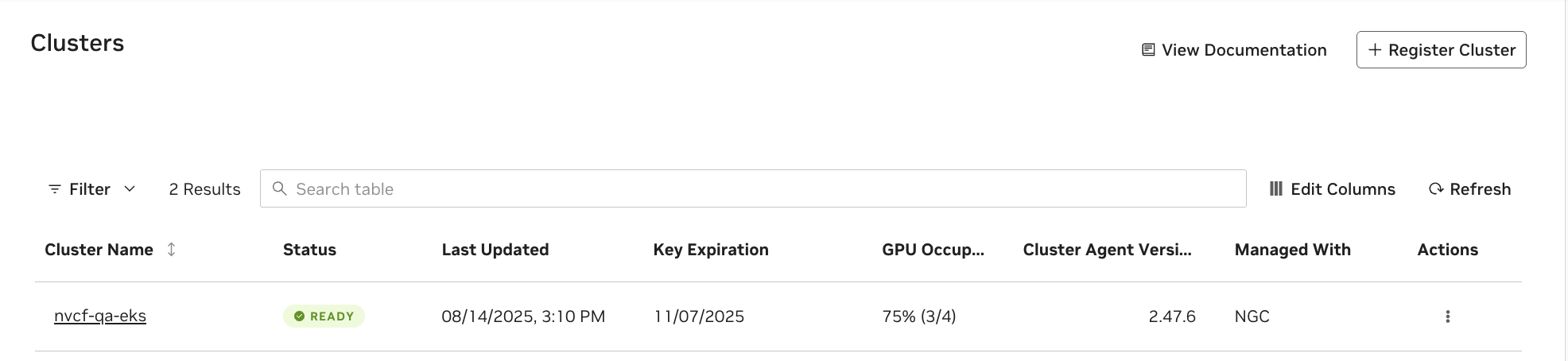Click the Refresh circular arrow icon

pos(1435,189)
